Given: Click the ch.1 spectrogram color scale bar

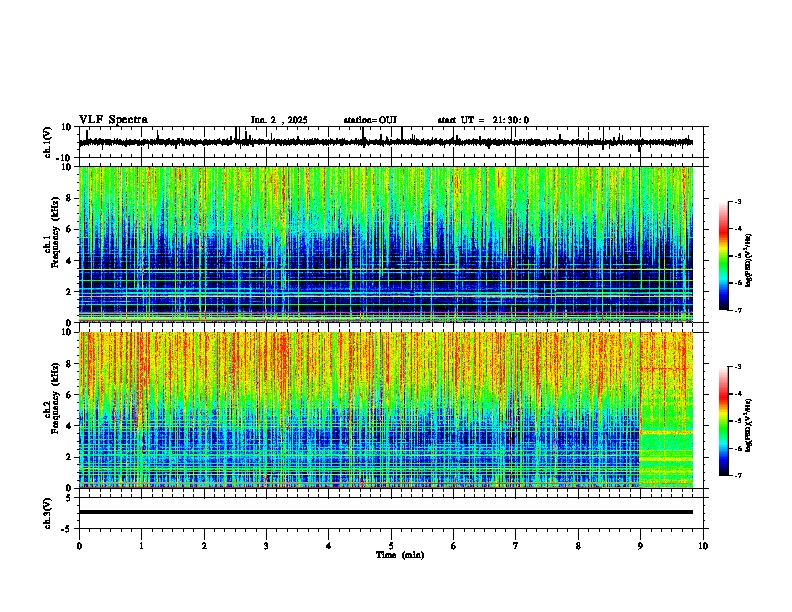Looking at the screenshot, I should pos(723,256).
